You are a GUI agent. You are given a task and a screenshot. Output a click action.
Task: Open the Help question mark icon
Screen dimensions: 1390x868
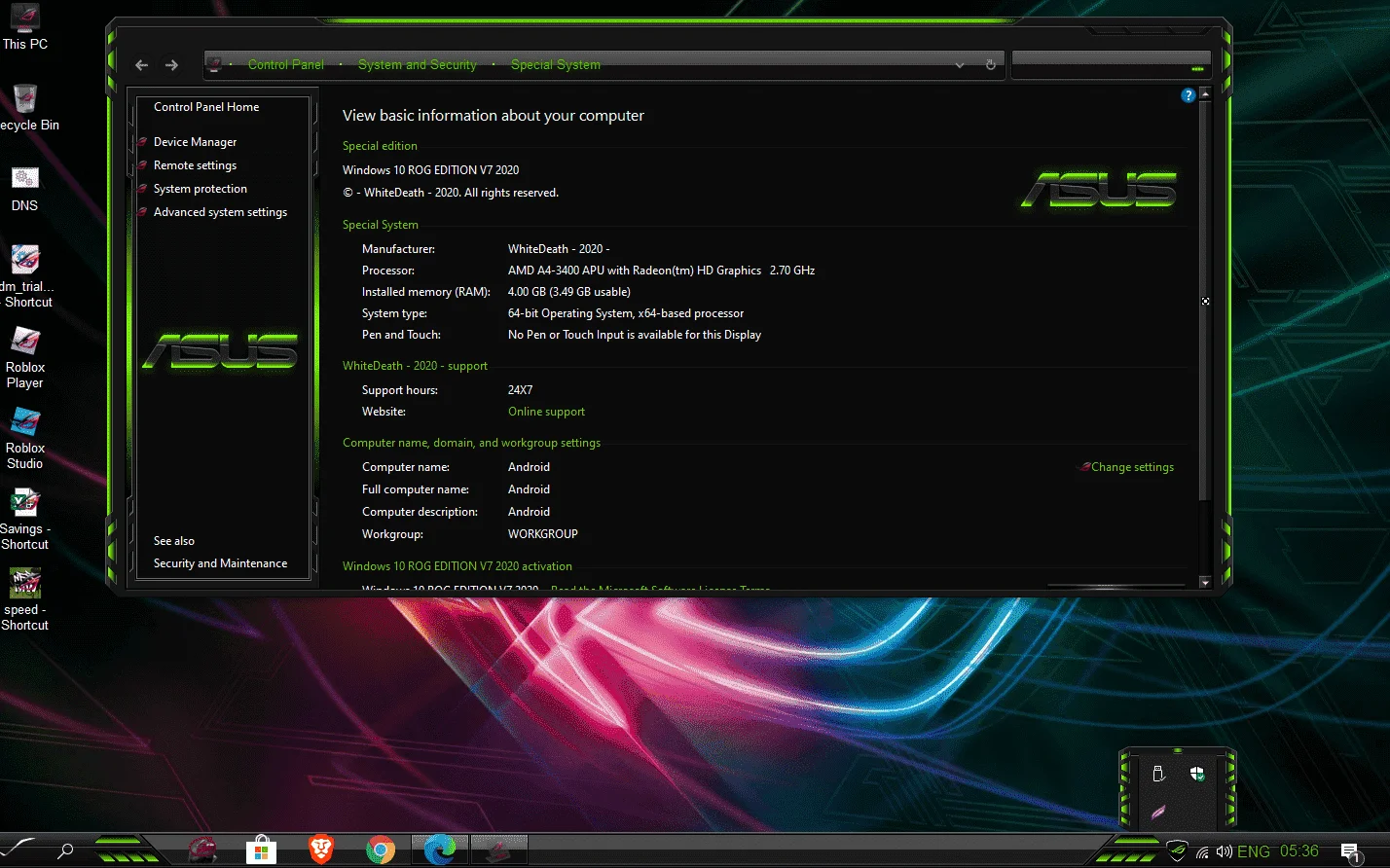click(1188, 95)
